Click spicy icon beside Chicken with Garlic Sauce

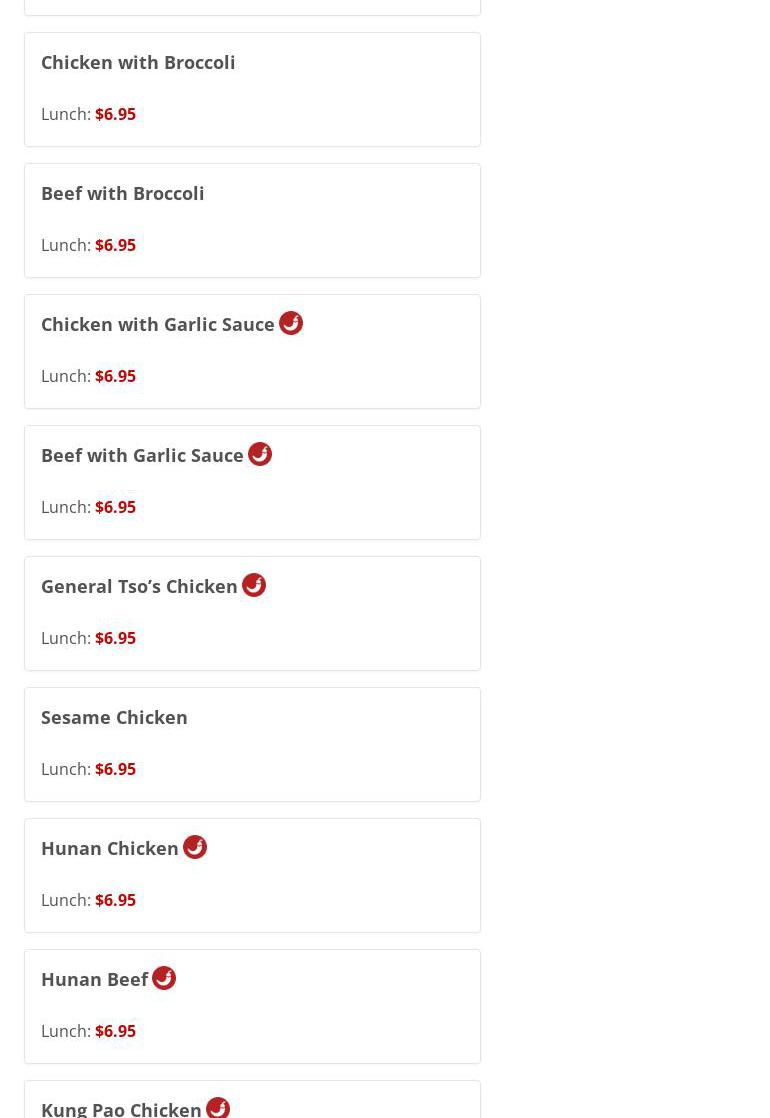291,323
